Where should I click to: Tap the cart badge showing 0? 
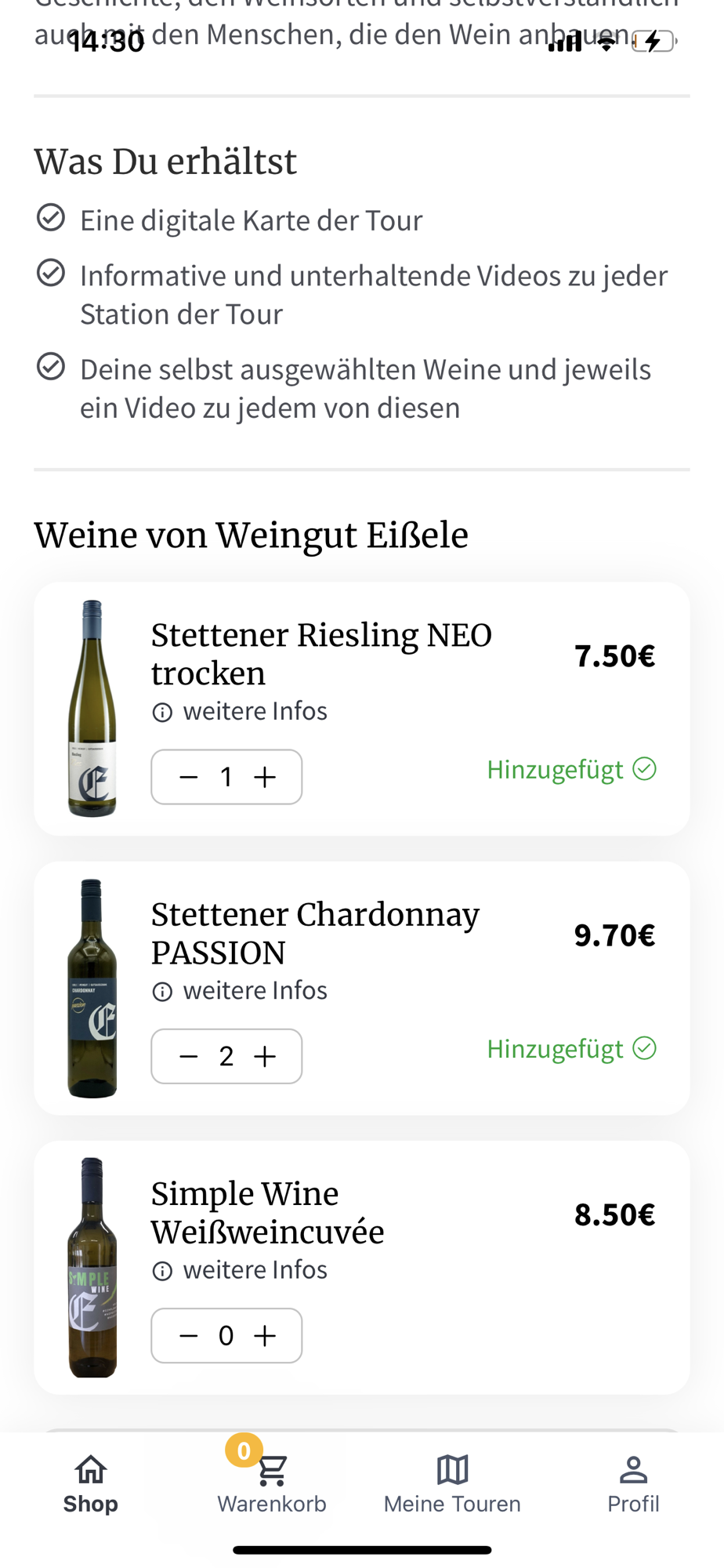point(244,1450)
